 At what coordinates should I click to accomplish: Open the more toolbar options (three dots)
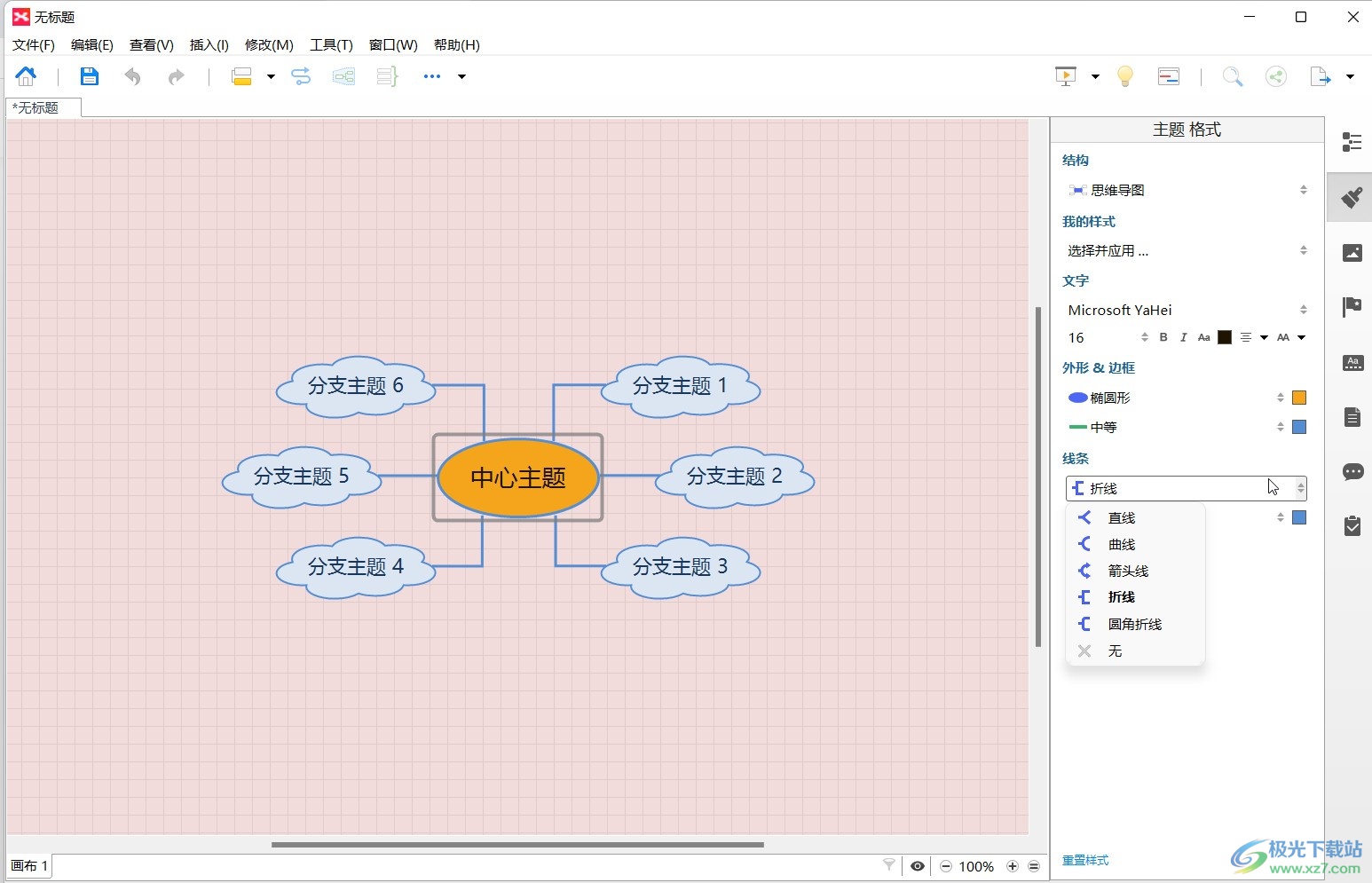coord(432,76)
